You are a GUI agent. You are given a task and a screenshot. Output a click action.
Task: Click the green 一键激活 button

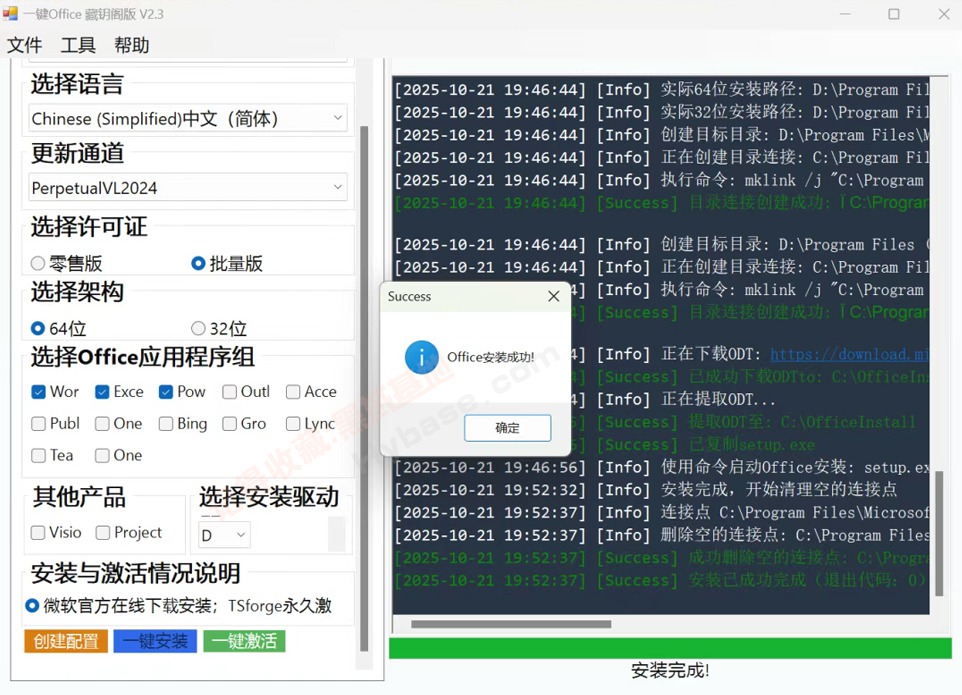pos(244,641)
